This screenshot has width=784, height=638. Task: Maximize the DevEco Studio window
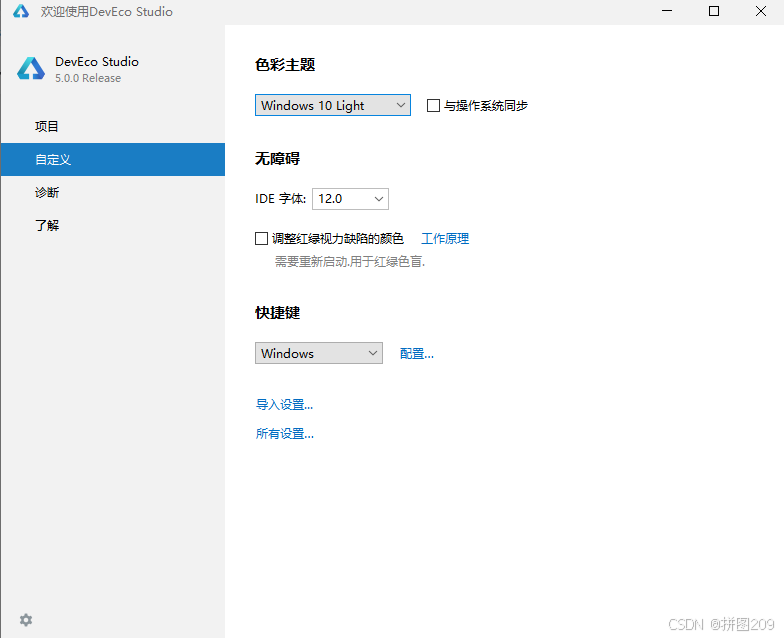pos(714,11)
